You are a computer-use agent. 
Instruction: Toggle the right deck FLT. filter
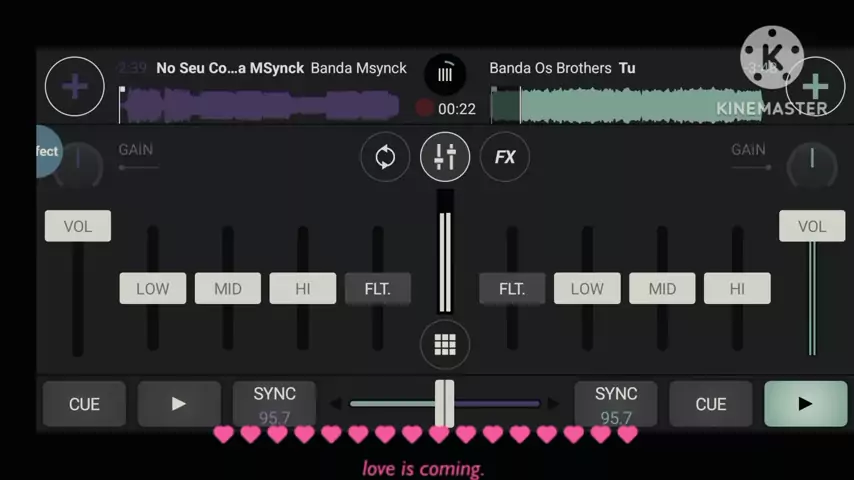coord(512,289)
